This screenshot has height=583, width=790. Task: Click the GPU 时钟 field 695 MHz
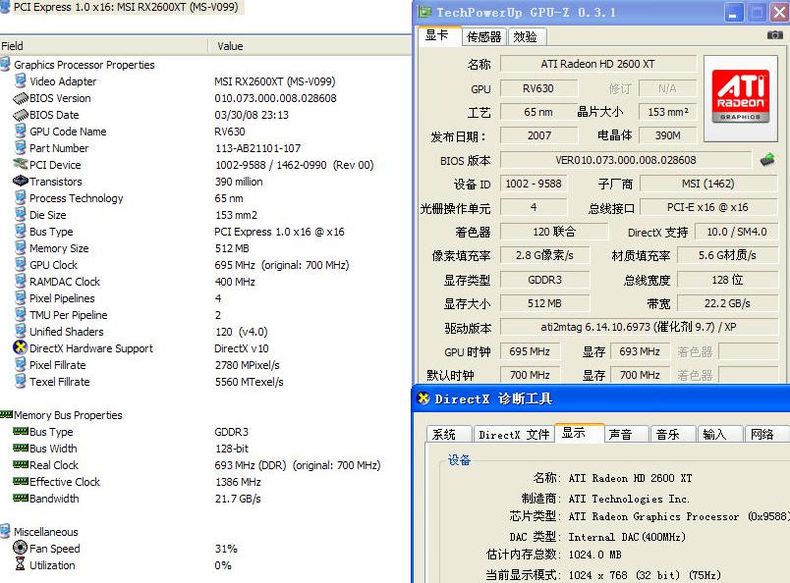click(530, 352)
